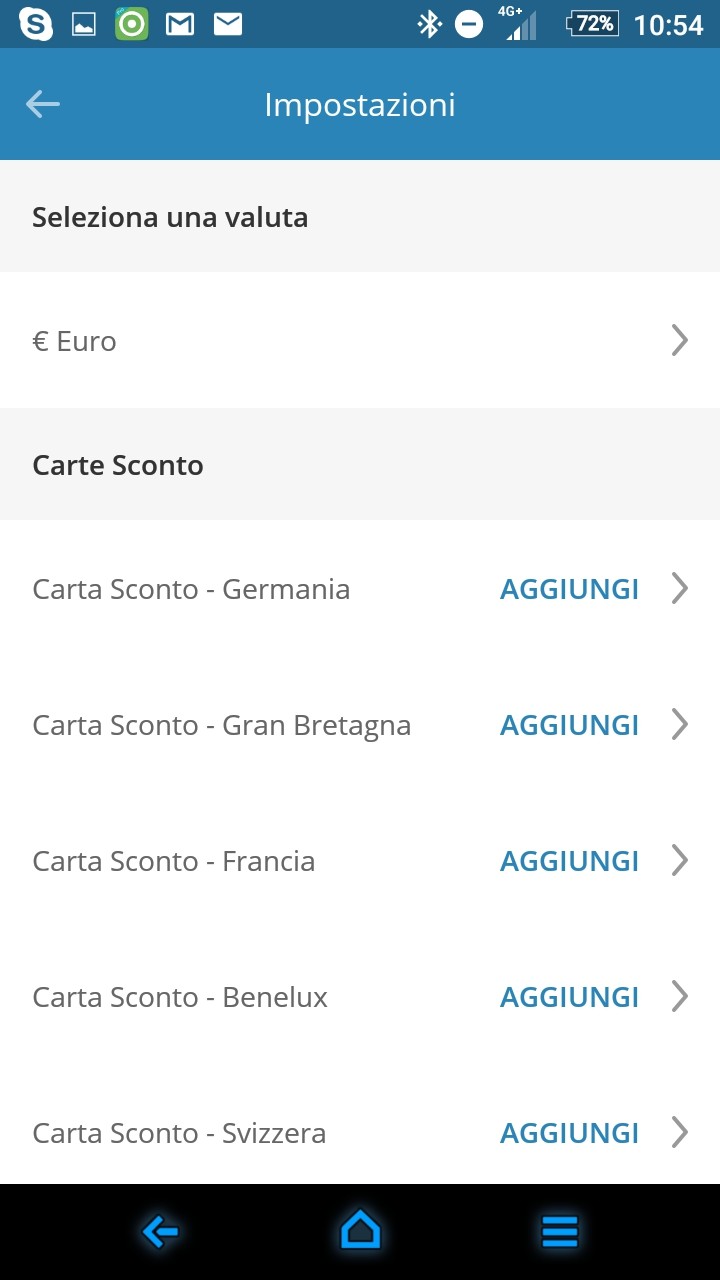Tap the mail envelope notification icon
Screen dimensions: 720x1280
228,24
